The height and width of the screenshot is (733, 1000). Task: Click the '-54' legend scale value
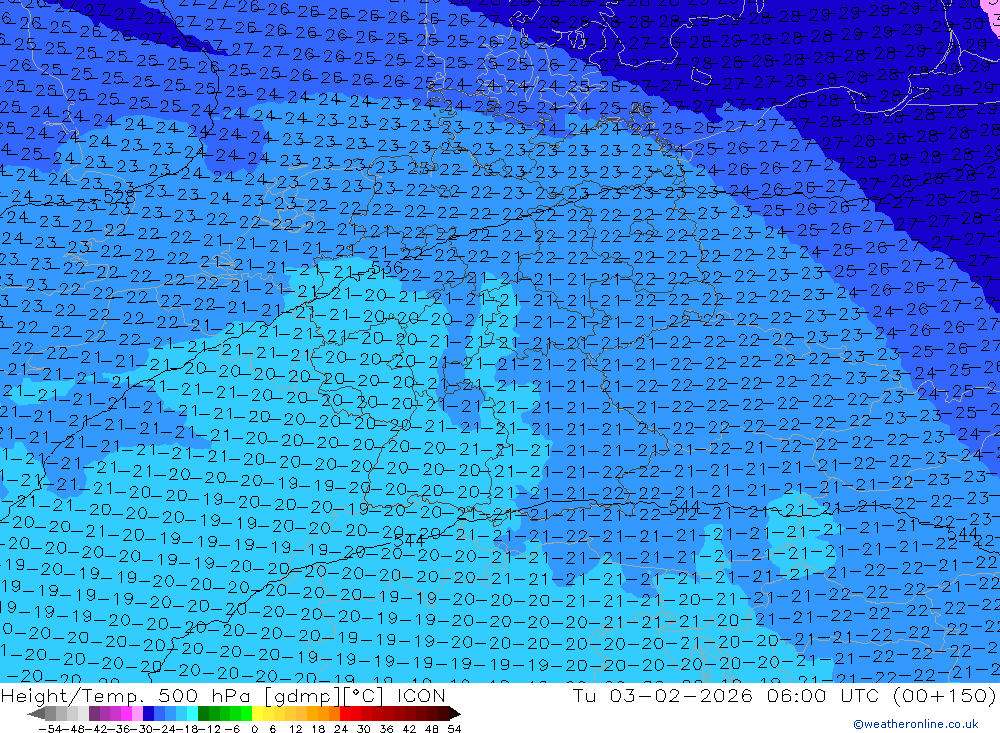tap(50, 729)
